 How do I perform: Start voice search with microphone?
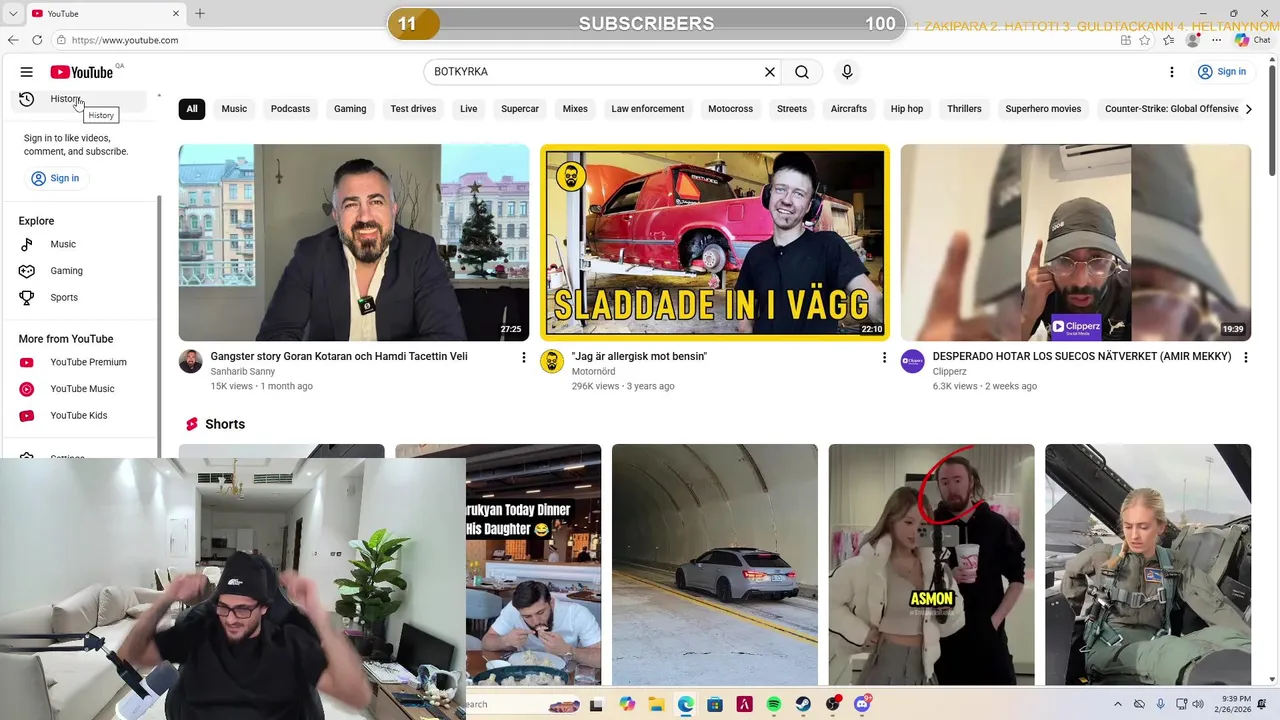click(x=847, y=72)
